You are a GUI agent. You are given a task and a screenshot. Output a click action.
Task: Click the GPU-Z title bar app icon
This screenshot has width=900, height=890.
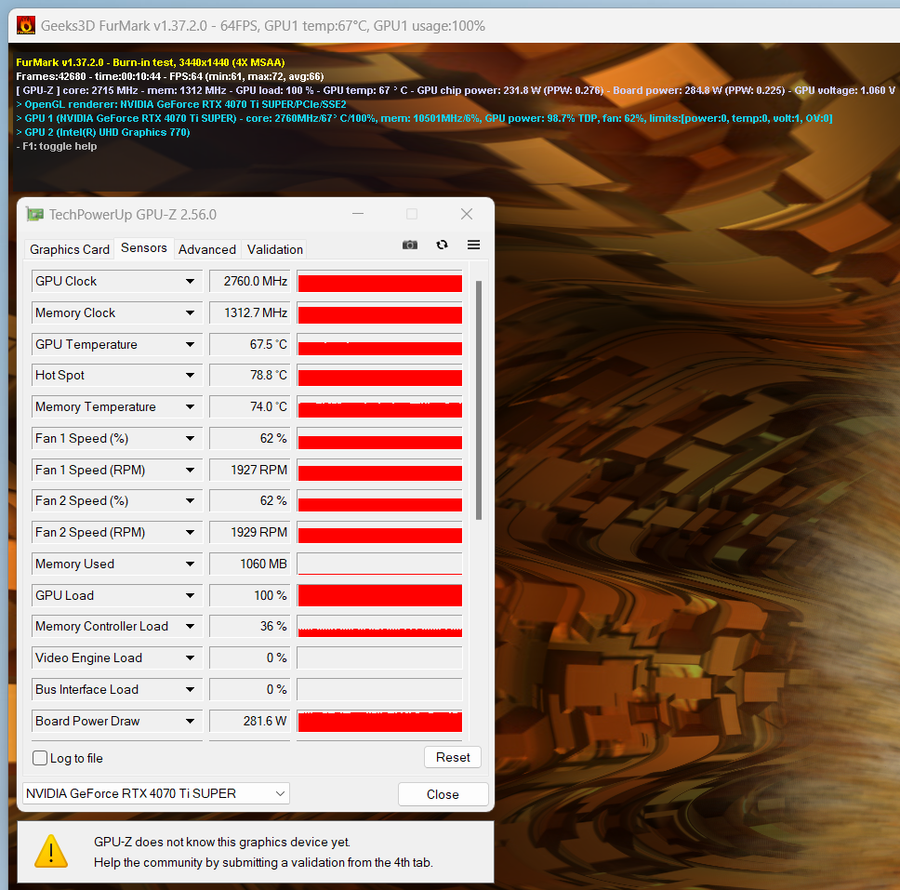tap(35, 215)
